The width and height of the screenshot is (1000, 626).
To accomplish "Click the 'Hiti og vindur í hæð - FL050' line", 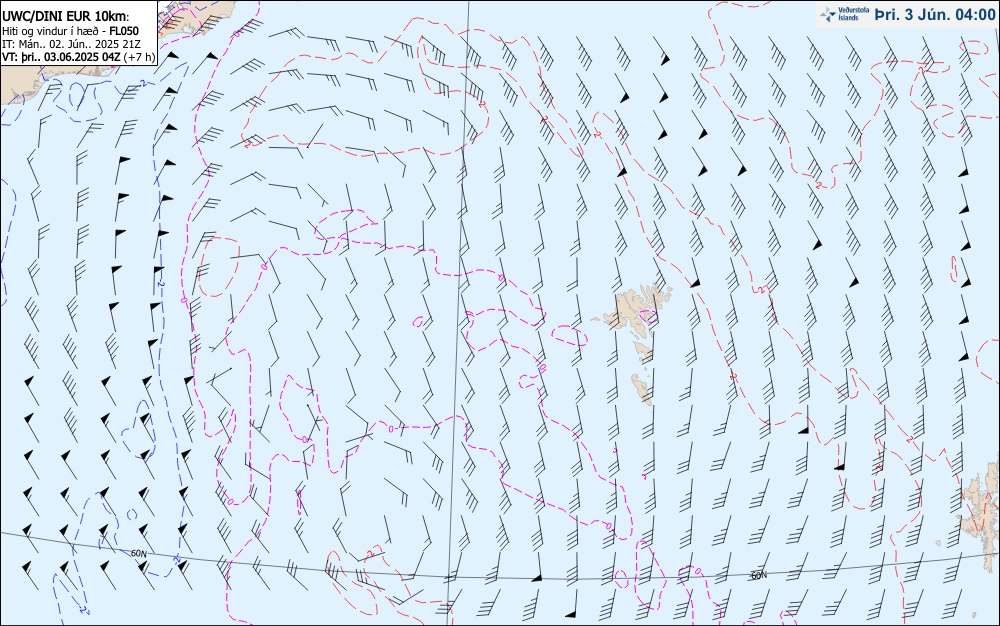I will tap(70, 31).
